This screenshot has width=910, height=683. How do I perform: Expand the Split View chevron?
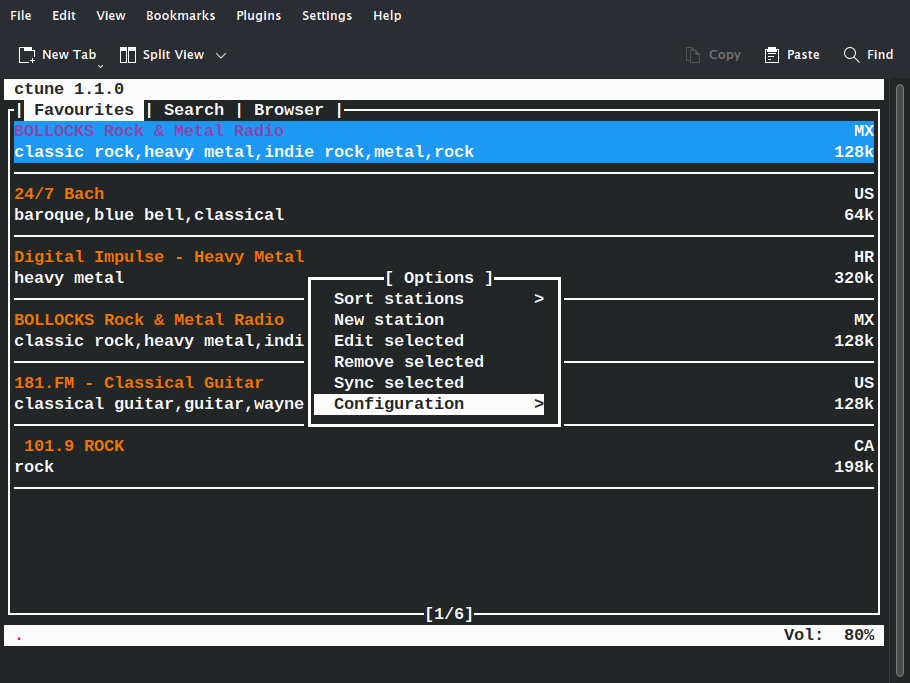[x=221, y=56]
